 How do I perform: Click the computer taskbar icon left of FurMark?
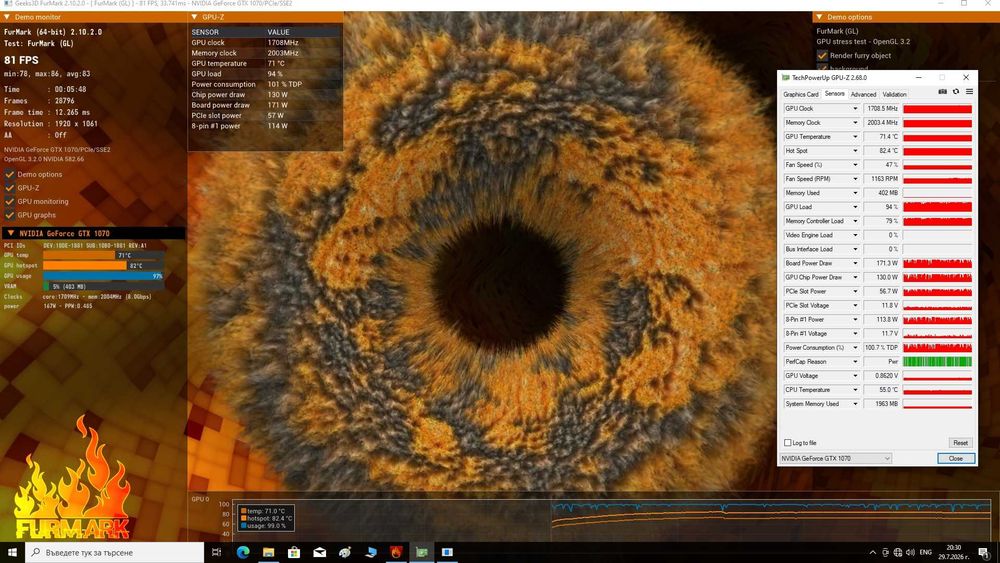(371, 552)
